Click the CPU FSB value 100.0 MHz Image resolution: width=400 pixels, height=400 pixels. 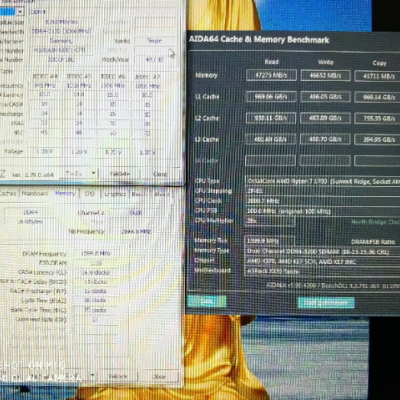(x=322, y=211)
